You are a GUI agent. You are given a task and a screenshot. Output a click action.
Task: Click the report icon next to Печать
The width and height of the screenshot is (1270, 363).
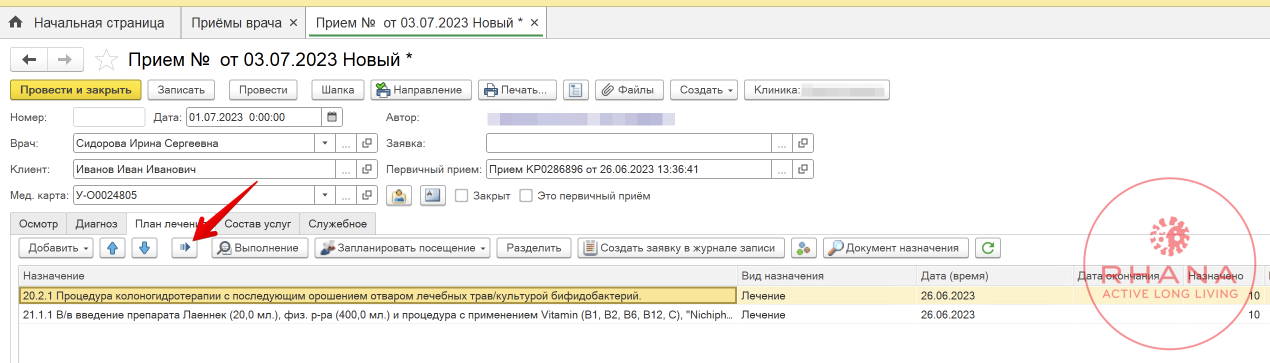(x=575, y=89)
